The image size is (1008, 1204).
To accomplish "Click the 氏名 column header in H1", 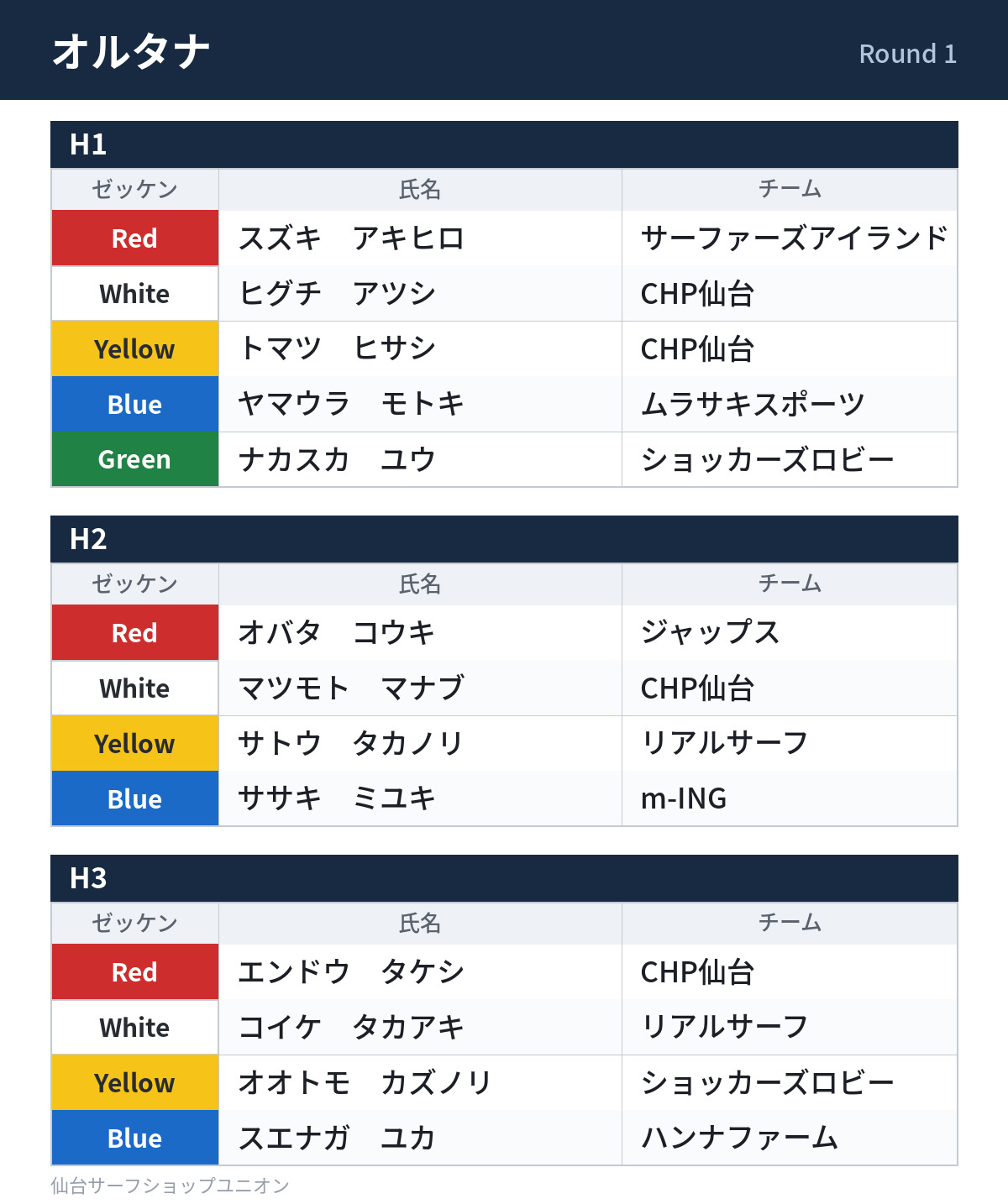I will [x=420, y=190].
